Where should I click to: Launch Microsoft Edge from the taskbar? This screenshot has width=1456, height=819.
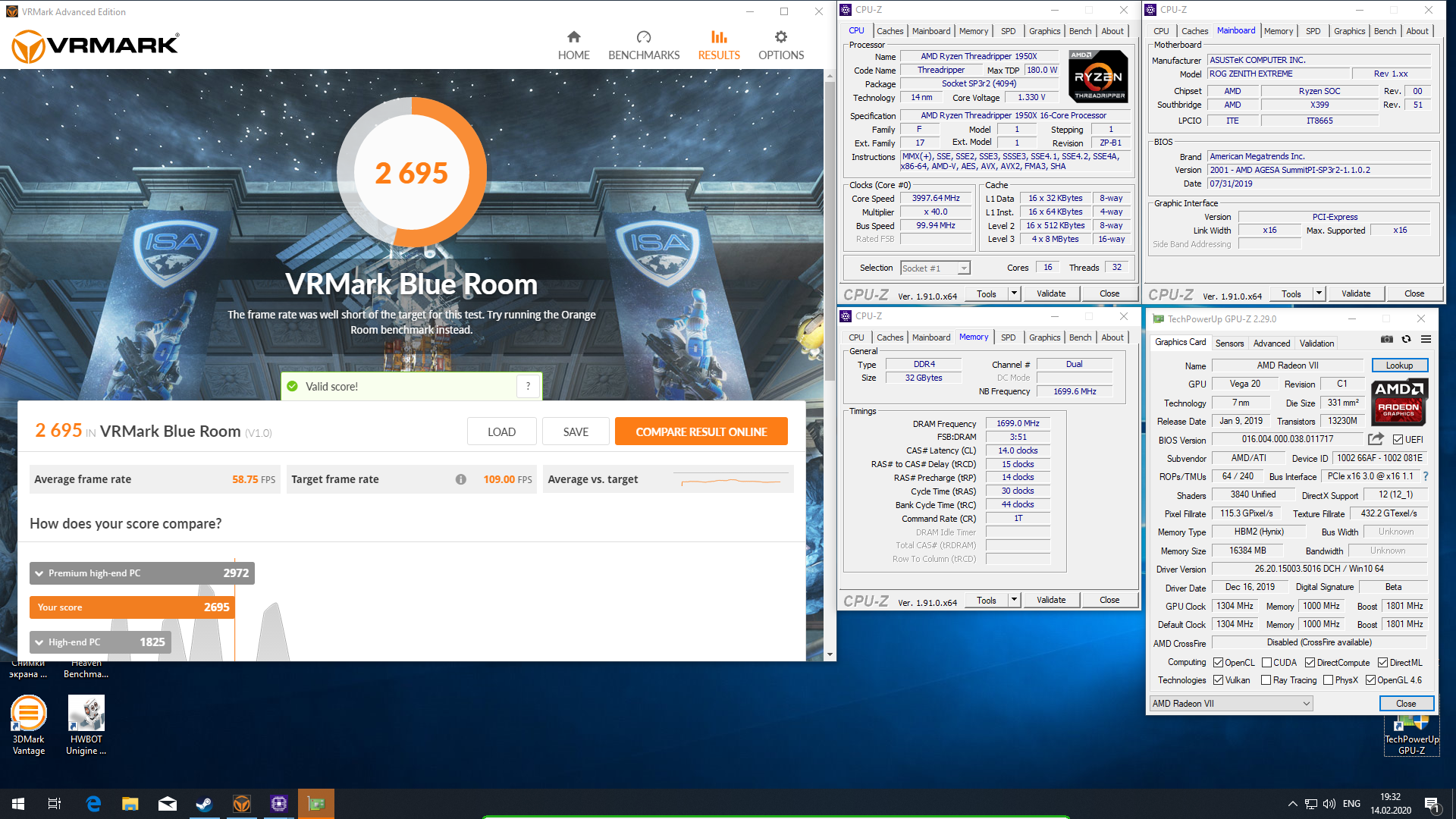coord(93,804)
